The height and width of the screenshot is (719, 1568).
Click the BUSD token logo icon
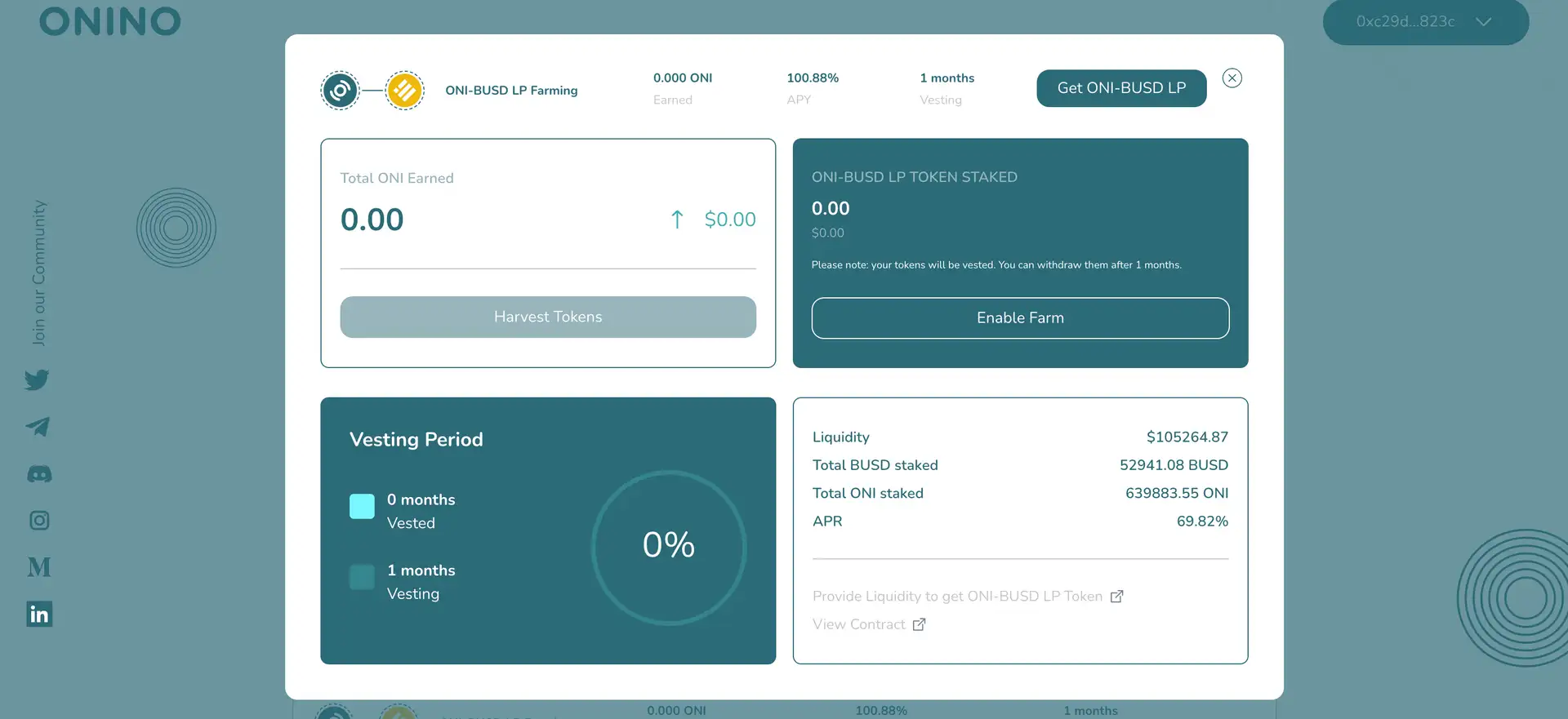[x=404, y=91]
